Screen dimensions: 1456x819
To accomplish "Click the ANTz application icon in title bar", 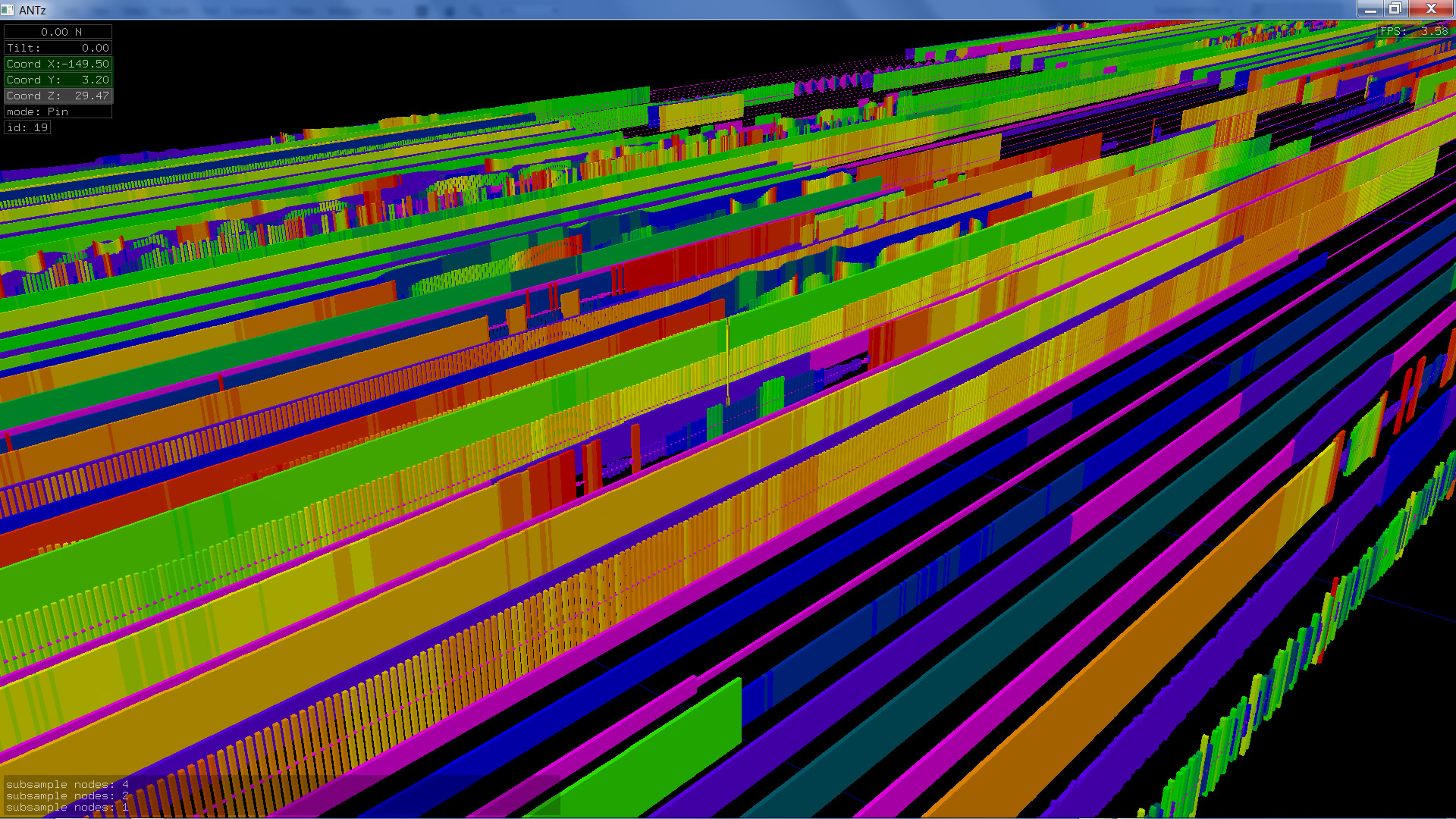I will pos(8,9).
